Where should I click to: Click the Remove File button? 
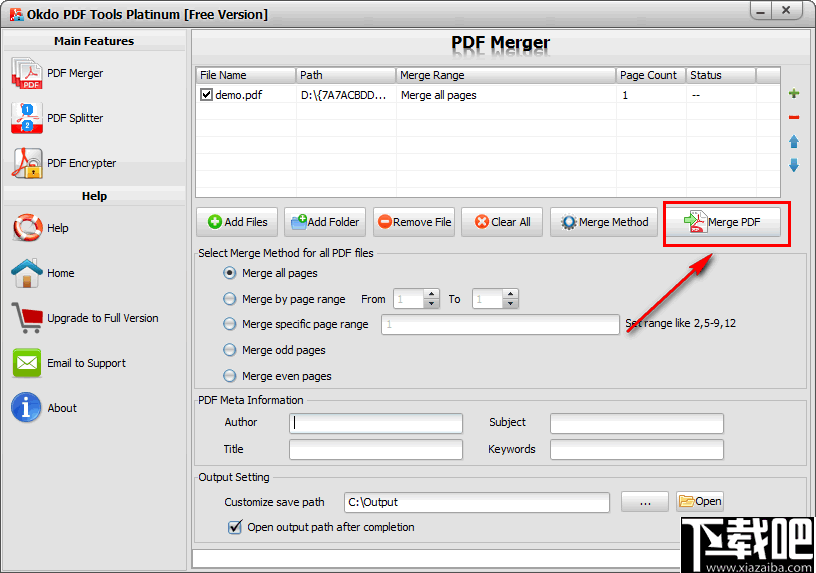(x=414, y=222)
